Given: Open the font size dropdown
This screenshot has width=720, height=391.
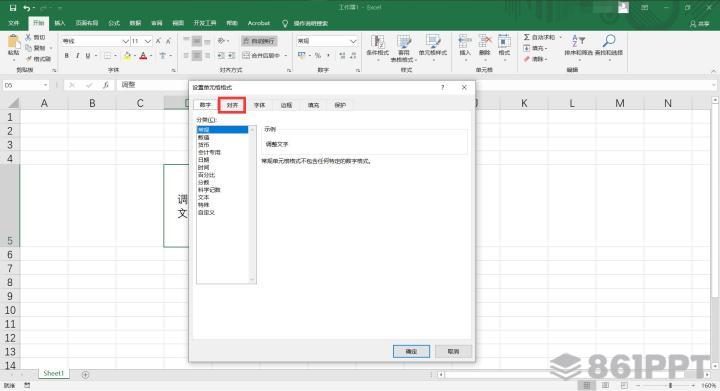Looking at the screenshot, I should (147, 41).
